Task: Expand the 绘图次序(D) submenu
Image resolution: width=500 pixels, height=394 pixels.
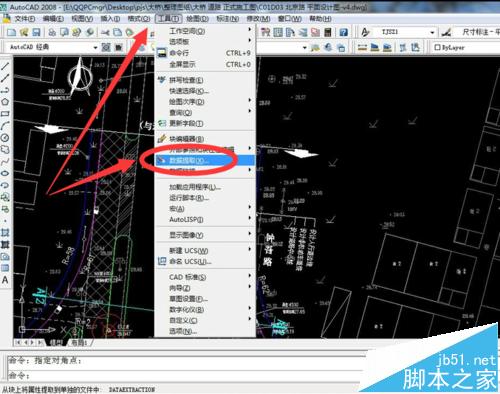Action: 205,101
